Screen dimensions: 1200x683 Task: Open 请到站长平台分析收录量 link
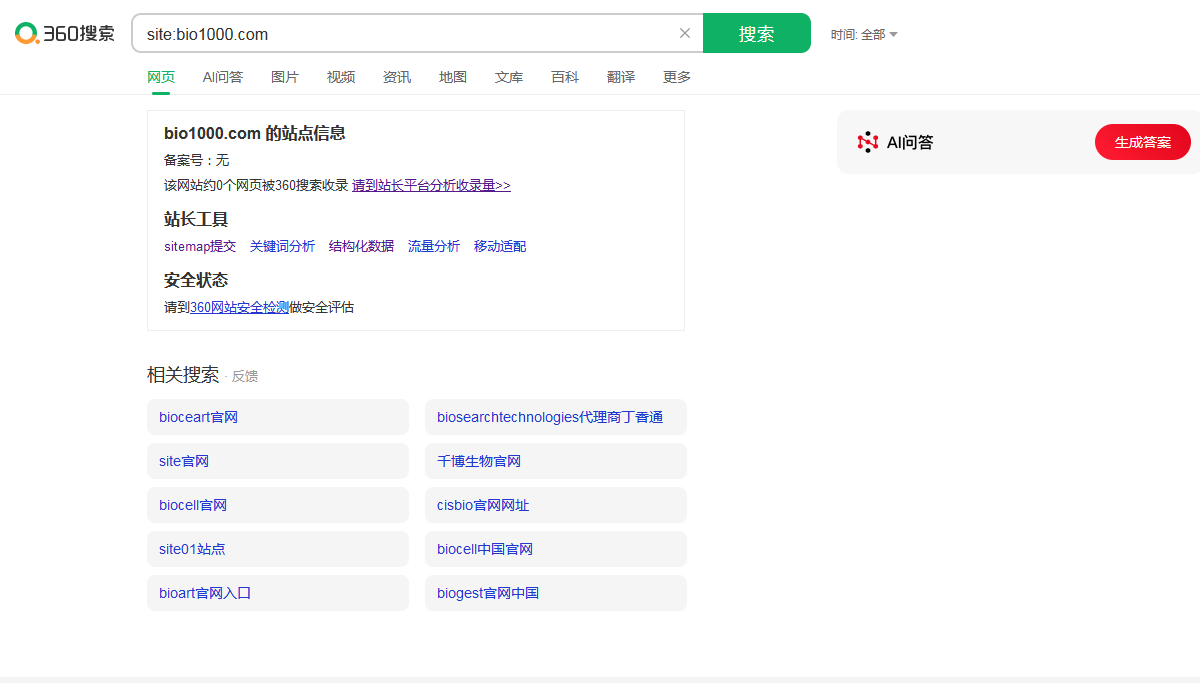pos(431,185)
